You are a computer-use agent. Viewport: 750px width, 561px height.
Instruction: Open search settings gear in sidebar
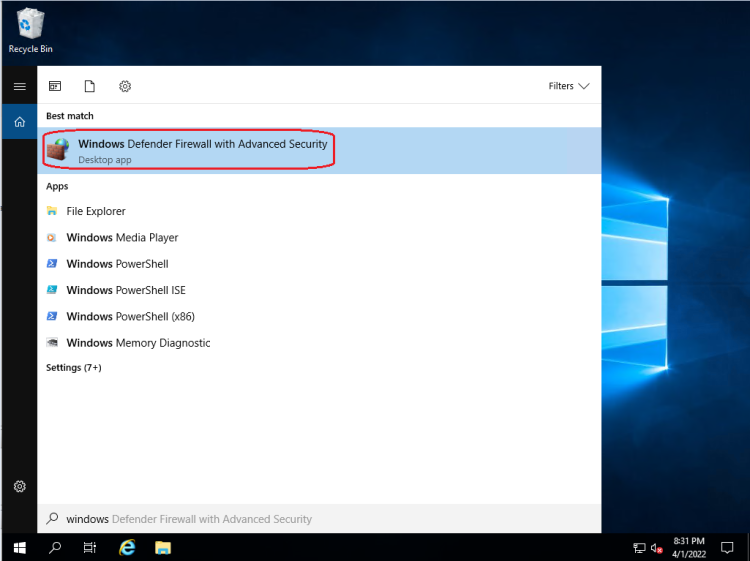pyautogui.click(x=20, y=486)
